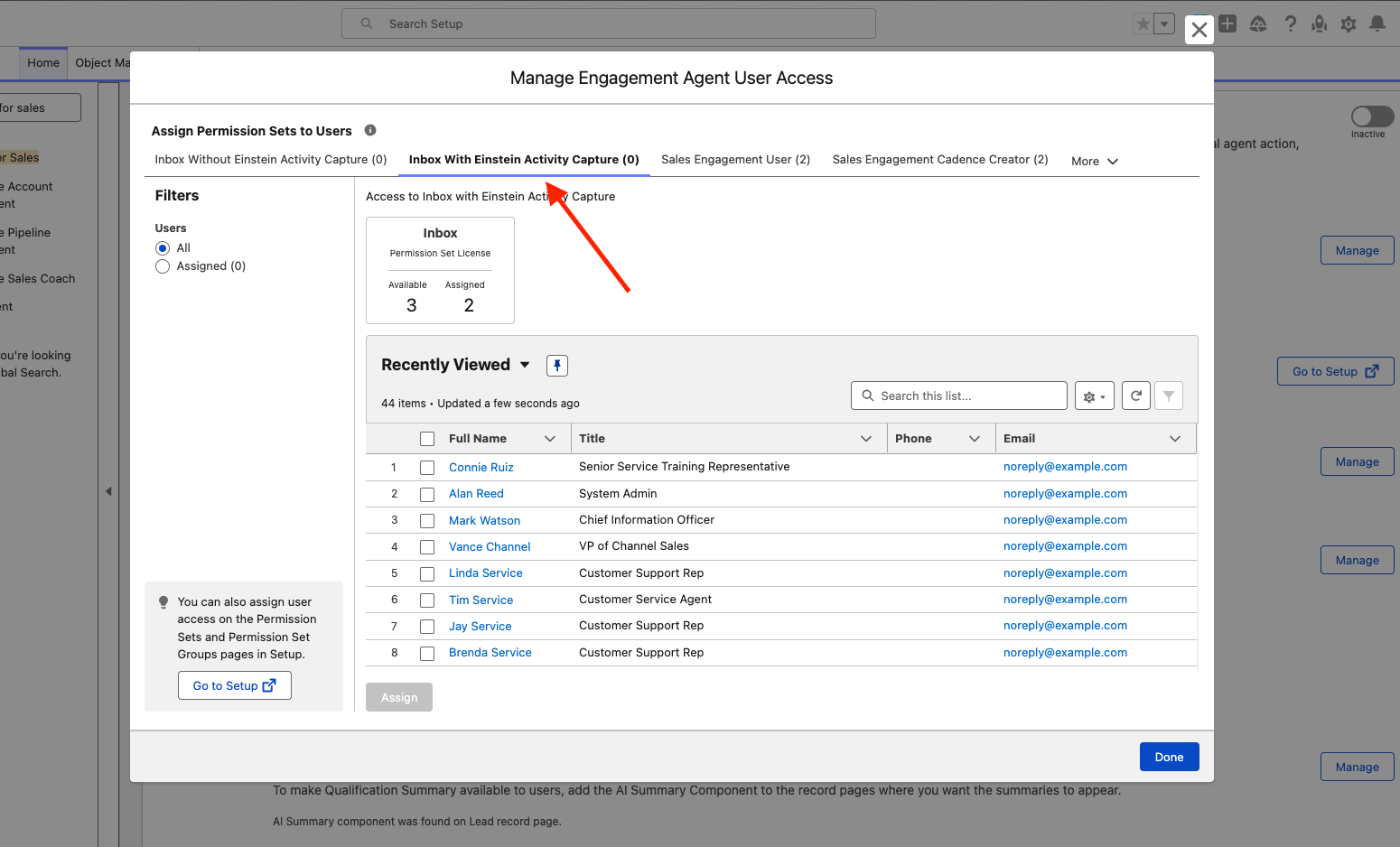Viewport: 1400px width, 847px height.
Task: Tick the checkbox for Brenda Service
Action: click(x=427, y=653)
